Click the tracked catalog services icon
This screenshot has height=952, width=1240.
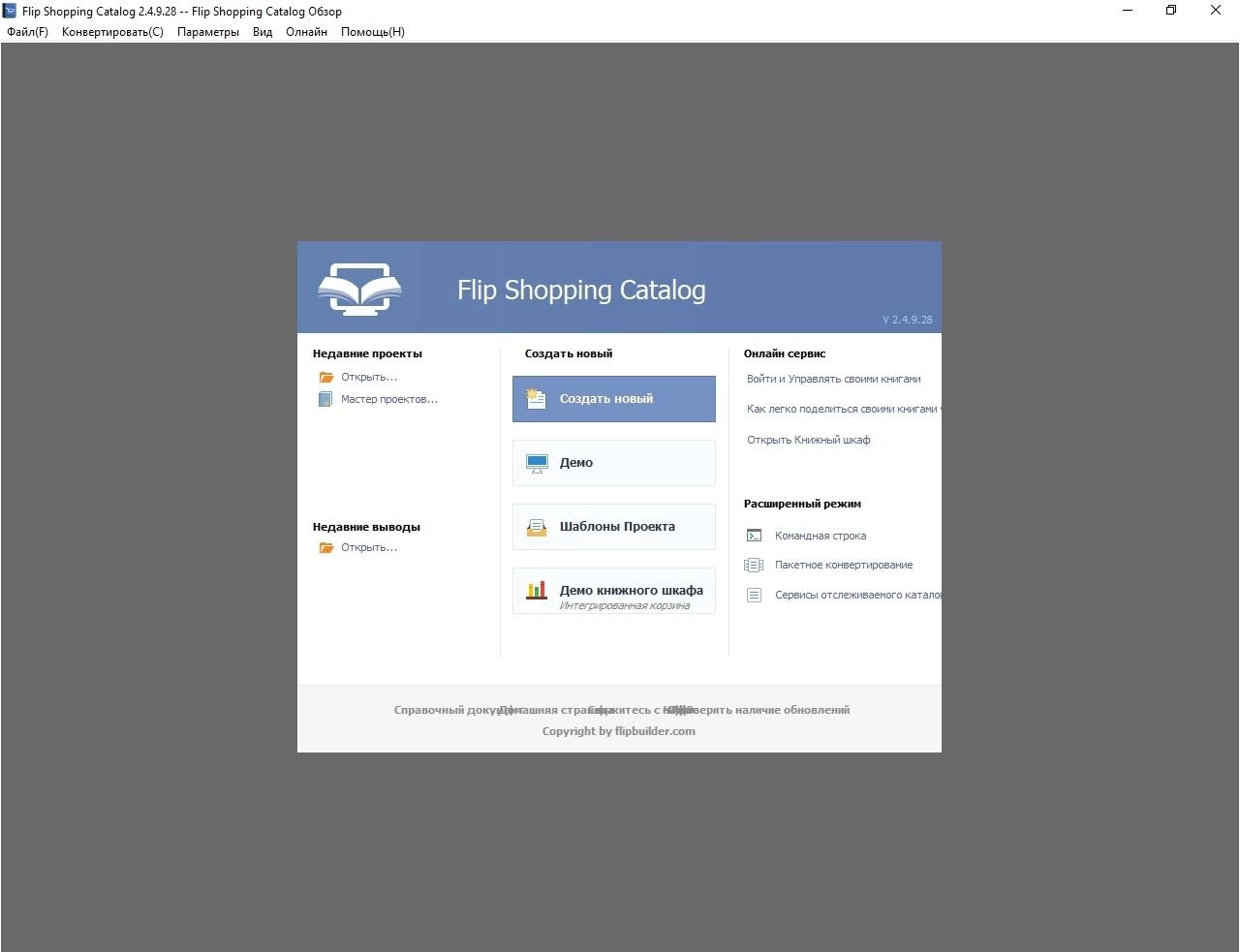coord(754,595)
